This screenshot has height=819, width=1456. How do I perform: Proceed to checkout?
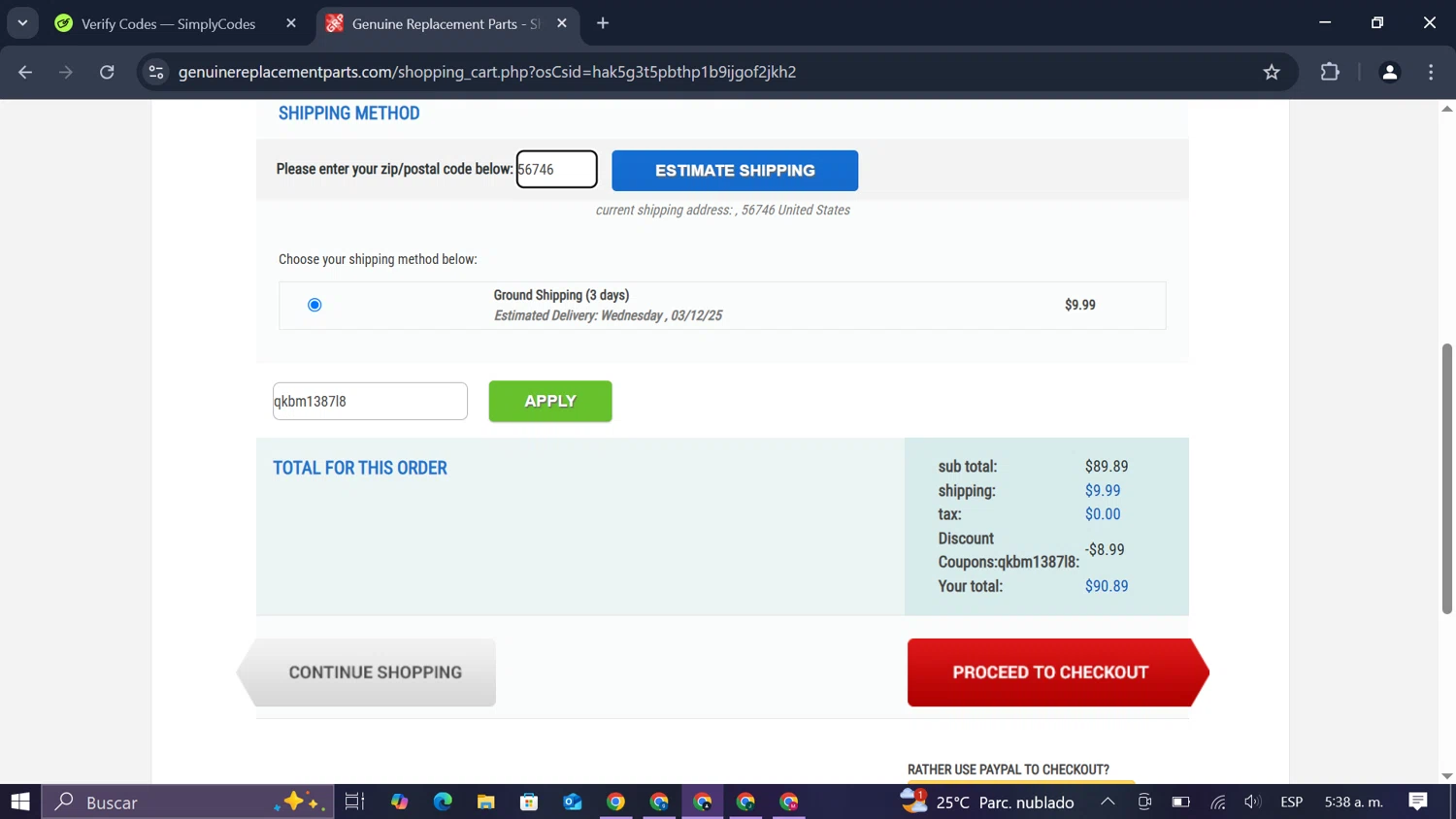(1058, 672)
